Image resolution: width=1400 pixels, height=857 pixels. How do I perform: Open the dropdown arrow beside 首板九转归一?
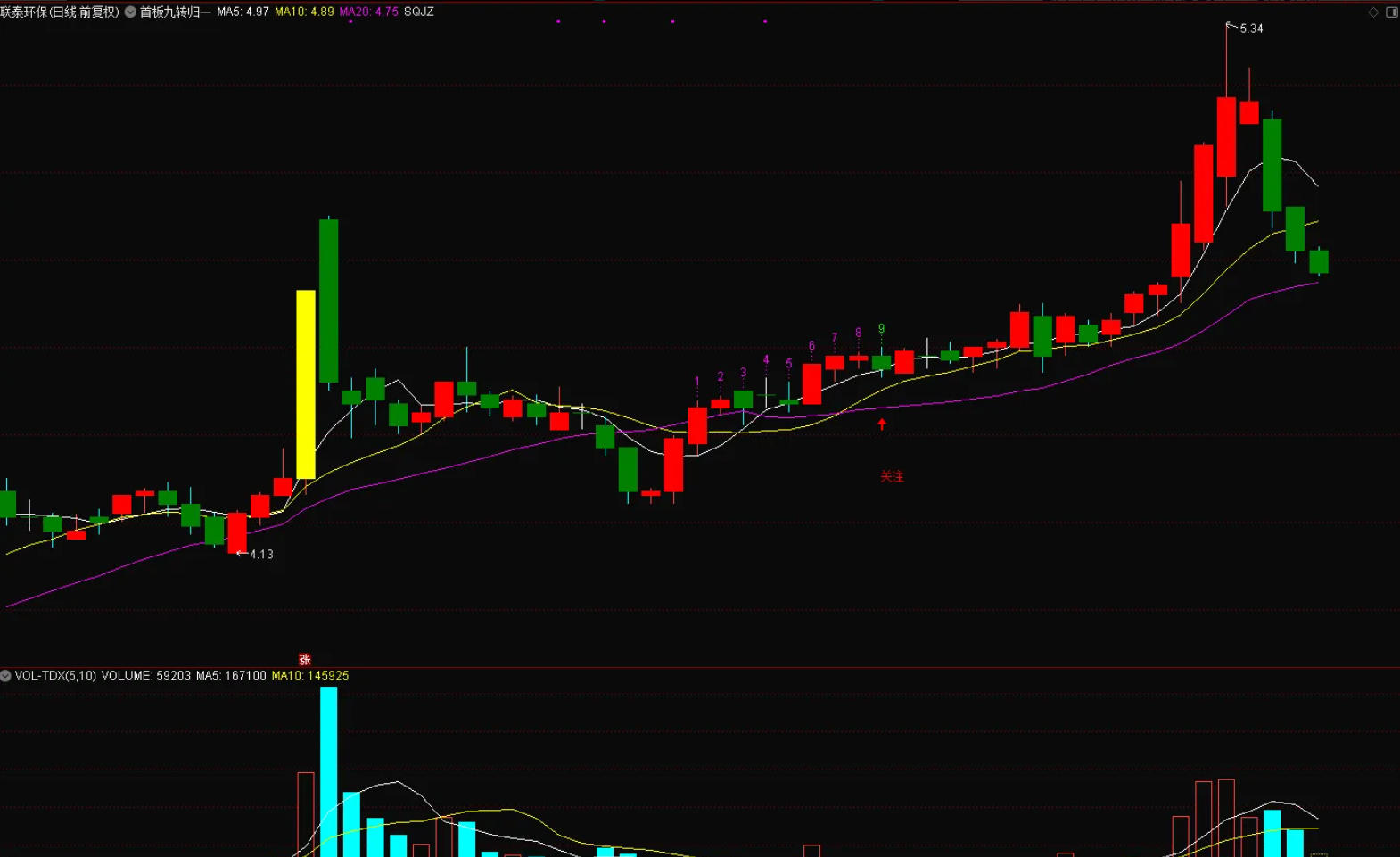tap(130, 12)
